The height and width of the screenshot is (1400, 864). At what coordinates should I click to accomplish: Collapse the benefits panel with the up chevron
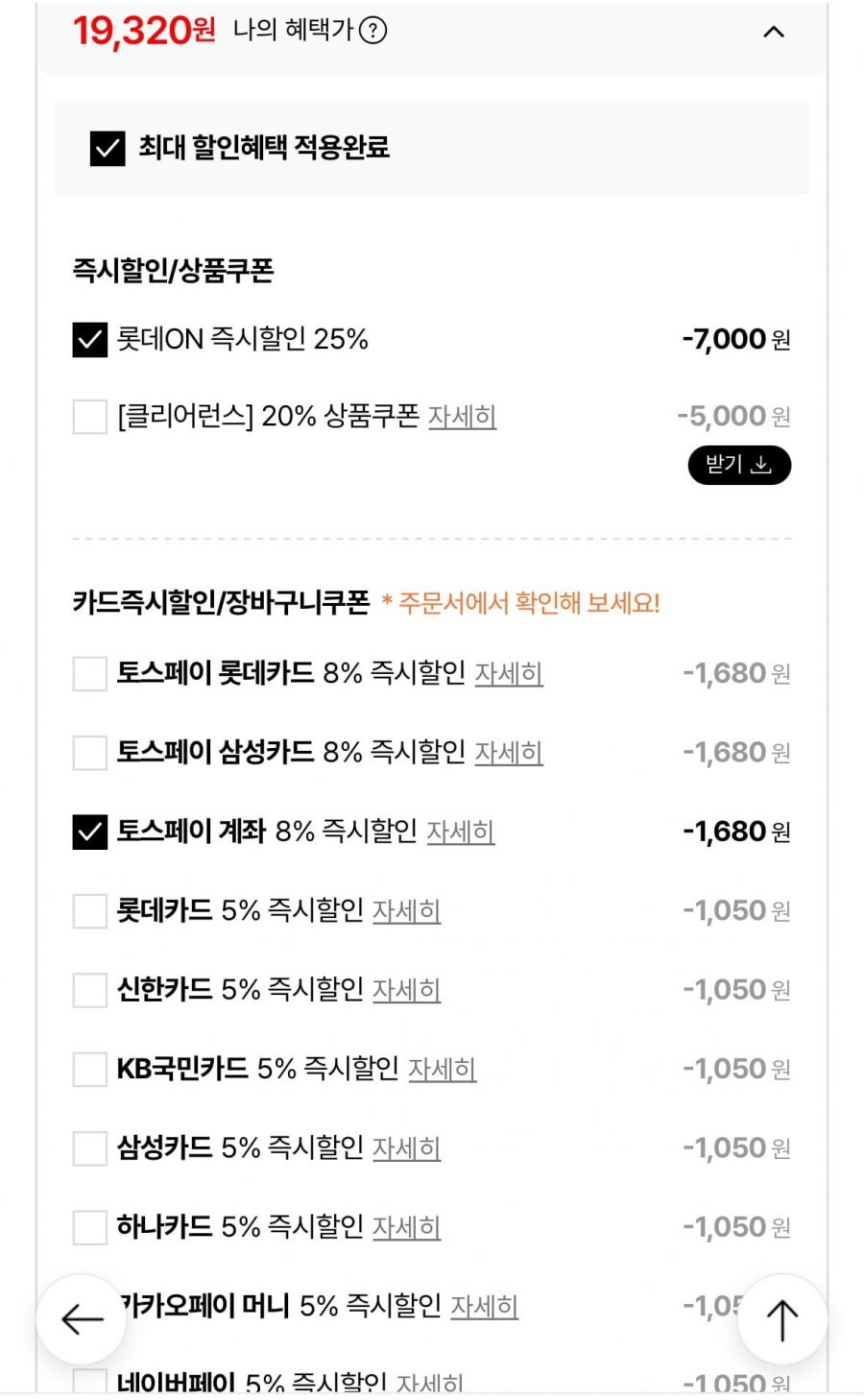[773, 32]
